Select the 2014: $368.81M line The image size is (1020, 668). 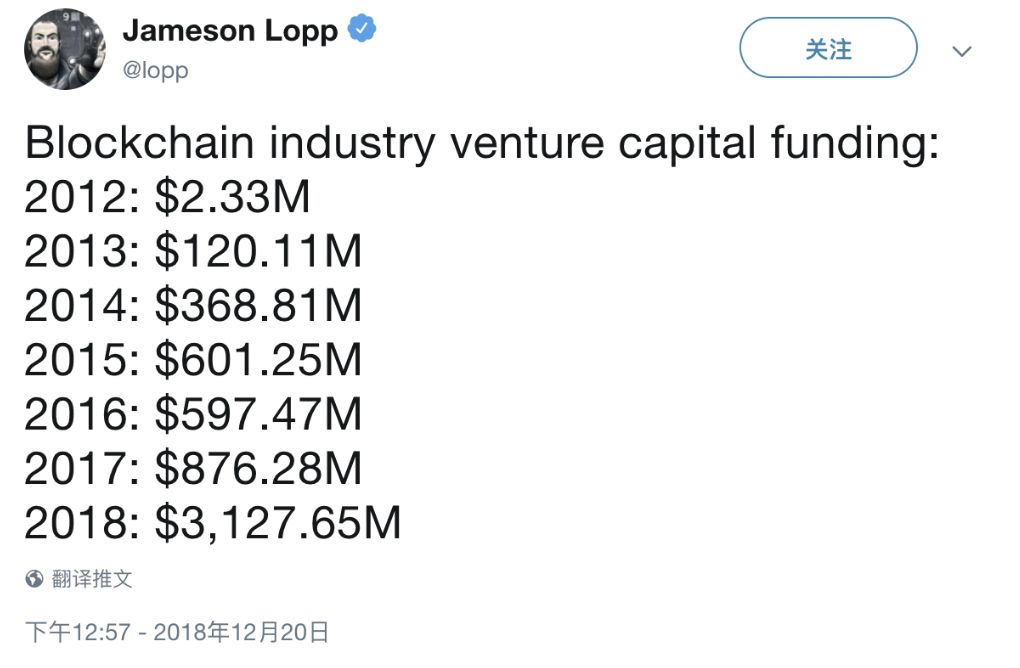(x=193, y=306)
